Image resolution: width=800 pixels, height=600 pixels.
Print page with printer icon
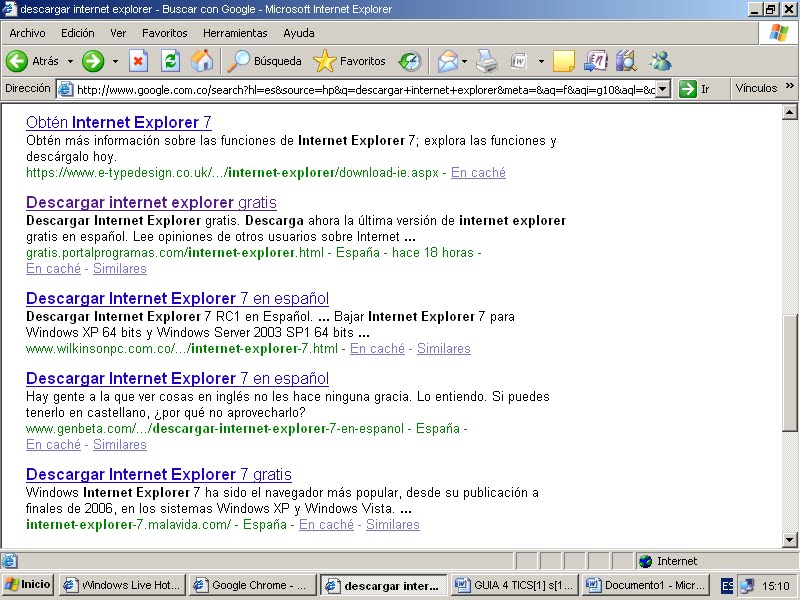click(x=487, y=61)
